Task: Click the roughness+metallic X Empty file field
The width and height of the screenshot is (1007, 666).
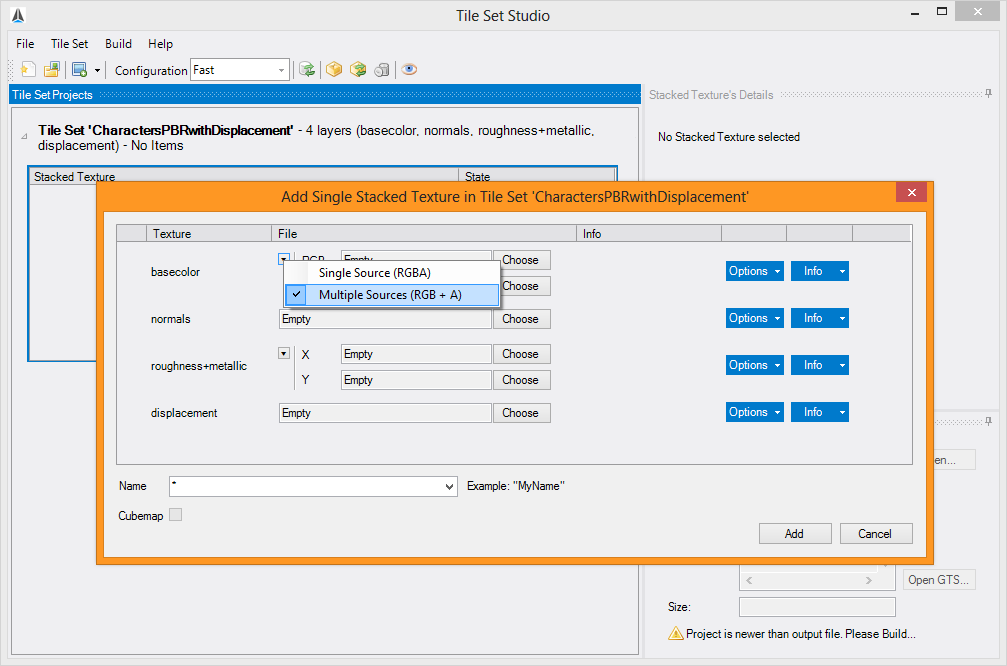Action: (416, 354)
